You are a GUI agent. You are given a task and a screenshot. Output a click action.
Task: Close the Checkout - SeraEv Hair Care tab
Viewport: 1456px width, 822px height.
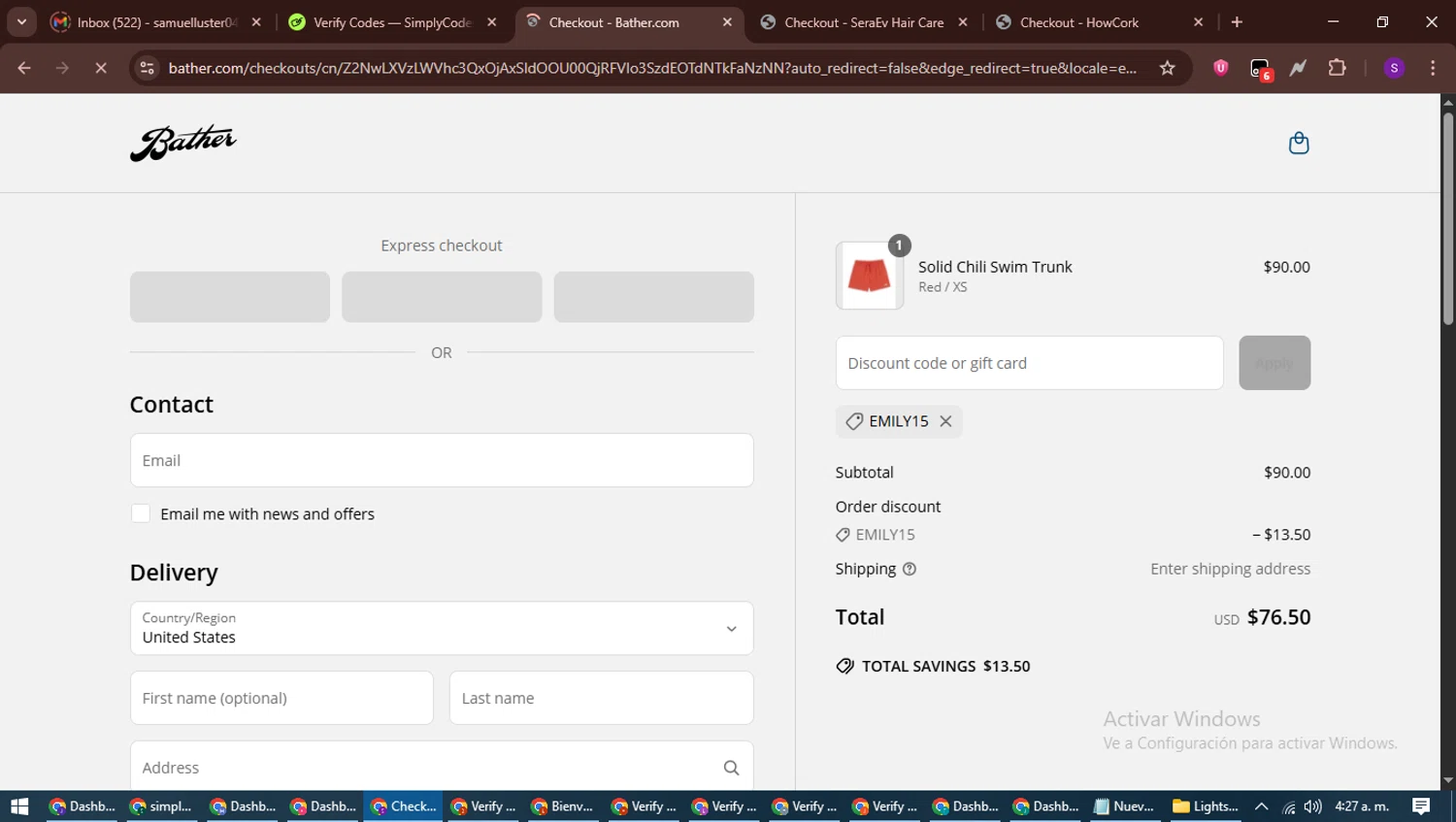coord(963,21)
